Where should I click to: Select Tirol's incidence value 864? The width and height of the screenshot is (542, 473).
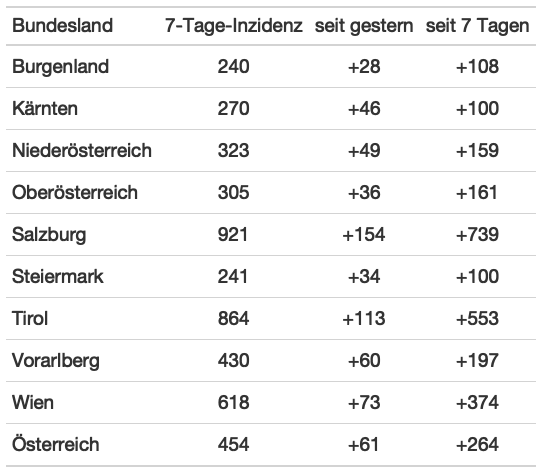tap(233, 318)
